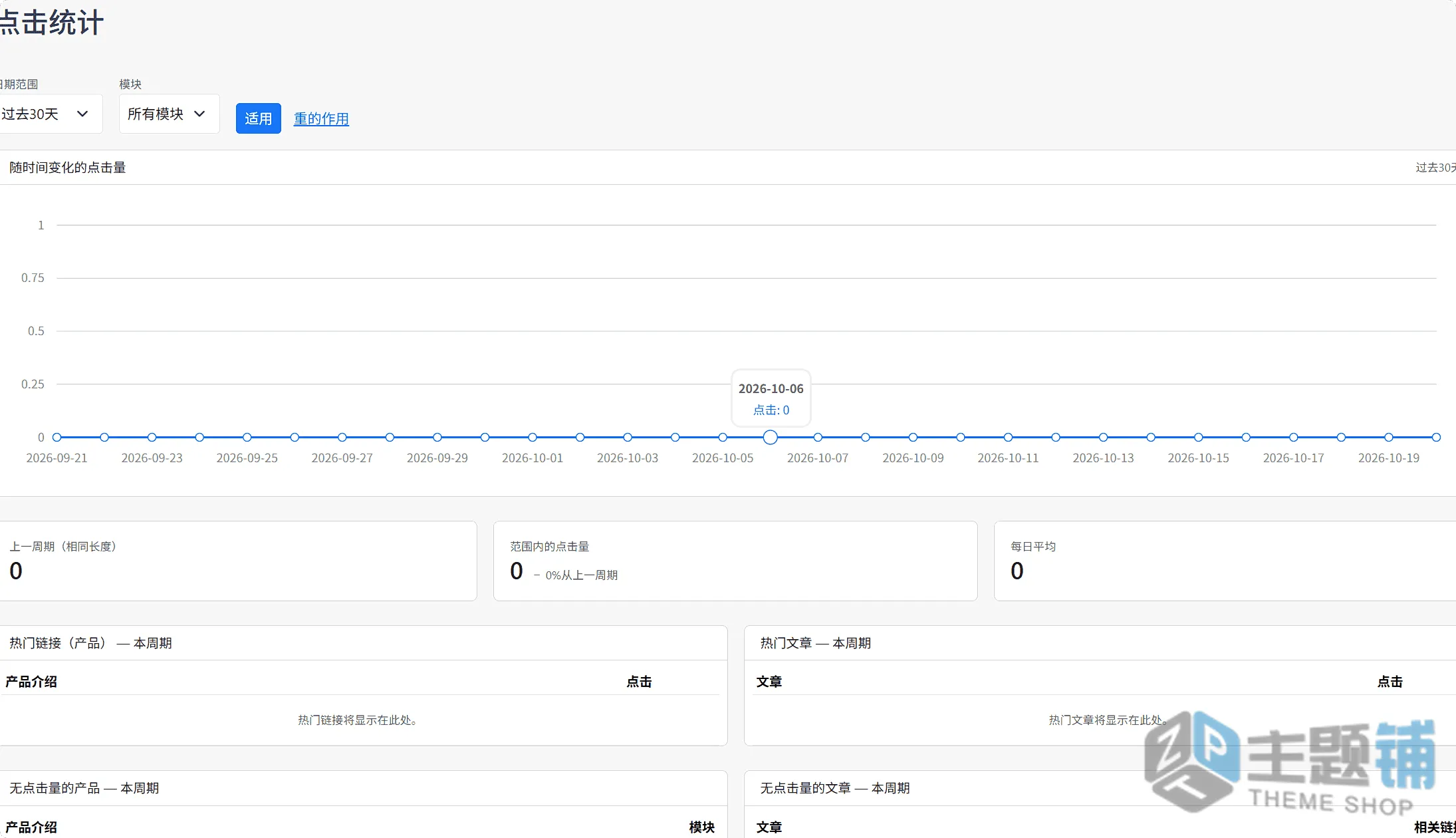1456x838 pixels.
Task: Click the 2026-10-09 axis label
Action: (913, 458)
